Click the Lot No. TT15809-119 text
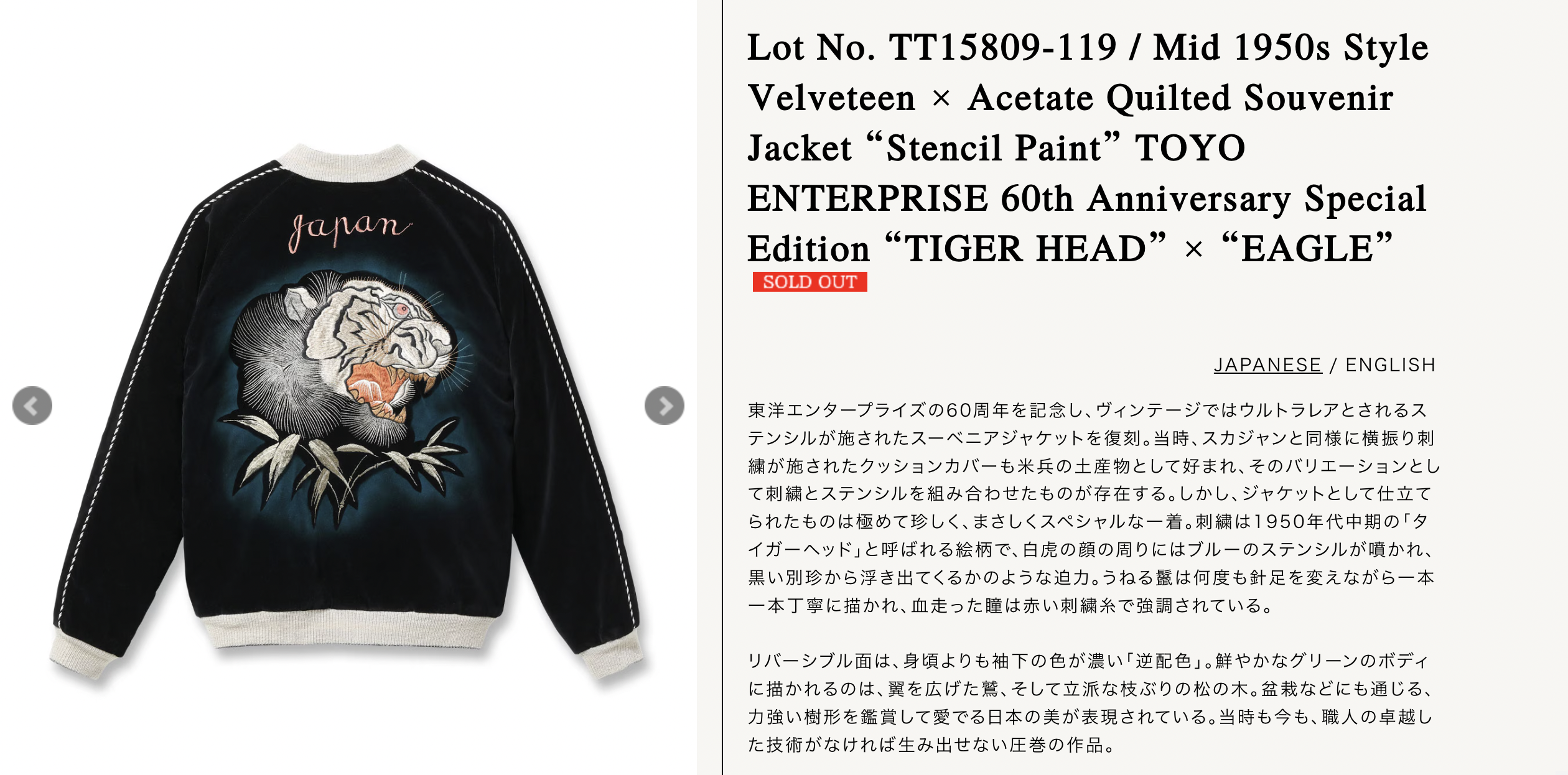The height and width of the screenshot is (775, 1568). 932,47
